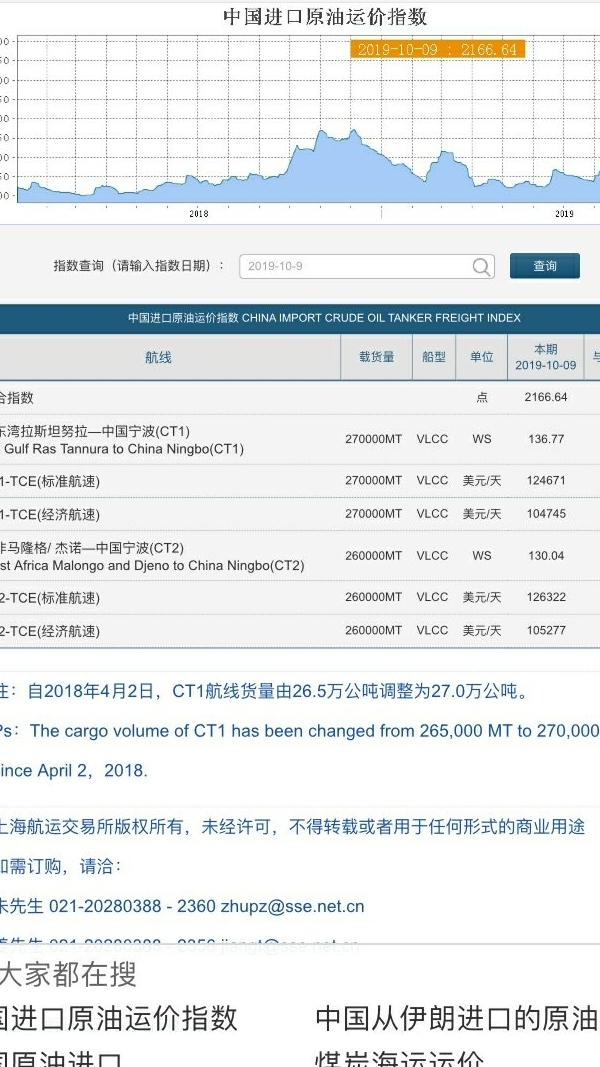Click the magnifier icon in date field
Screen dimensions: 600x1067
coord(482,267)
